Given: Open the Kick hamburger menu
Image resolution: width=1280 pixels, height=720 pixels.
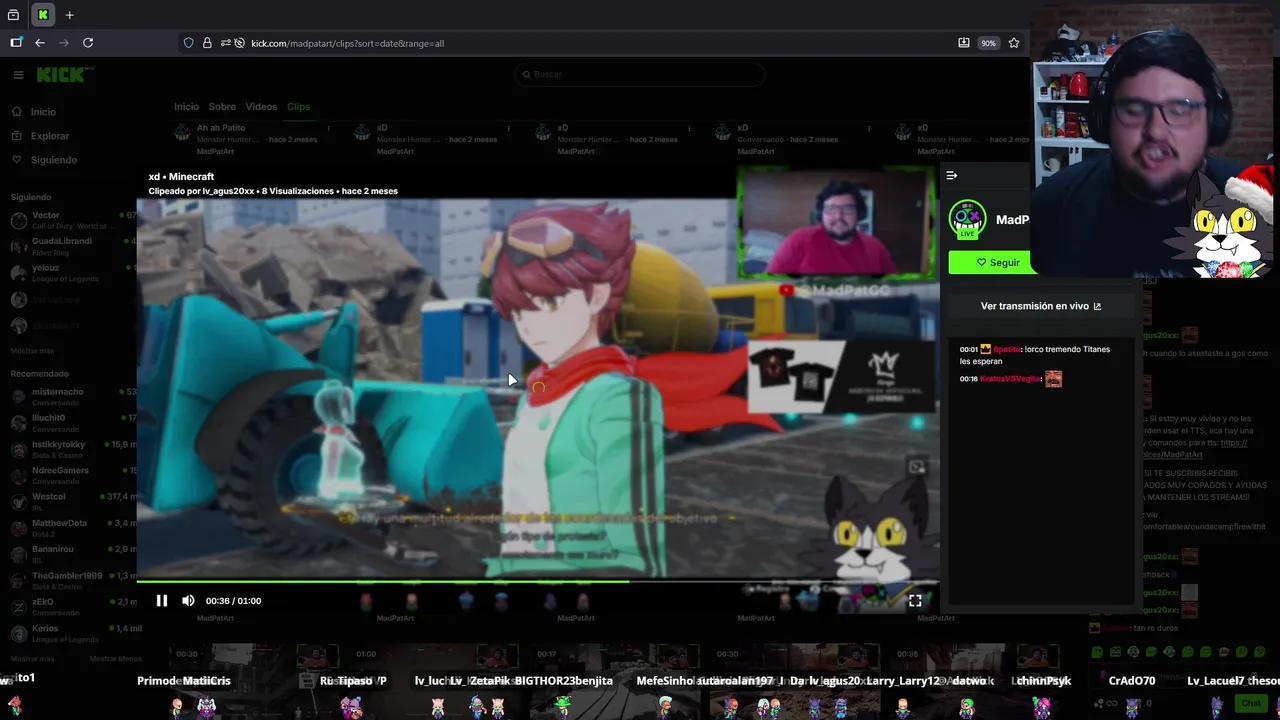Looking at the screenshot, I should coord(18,75).
